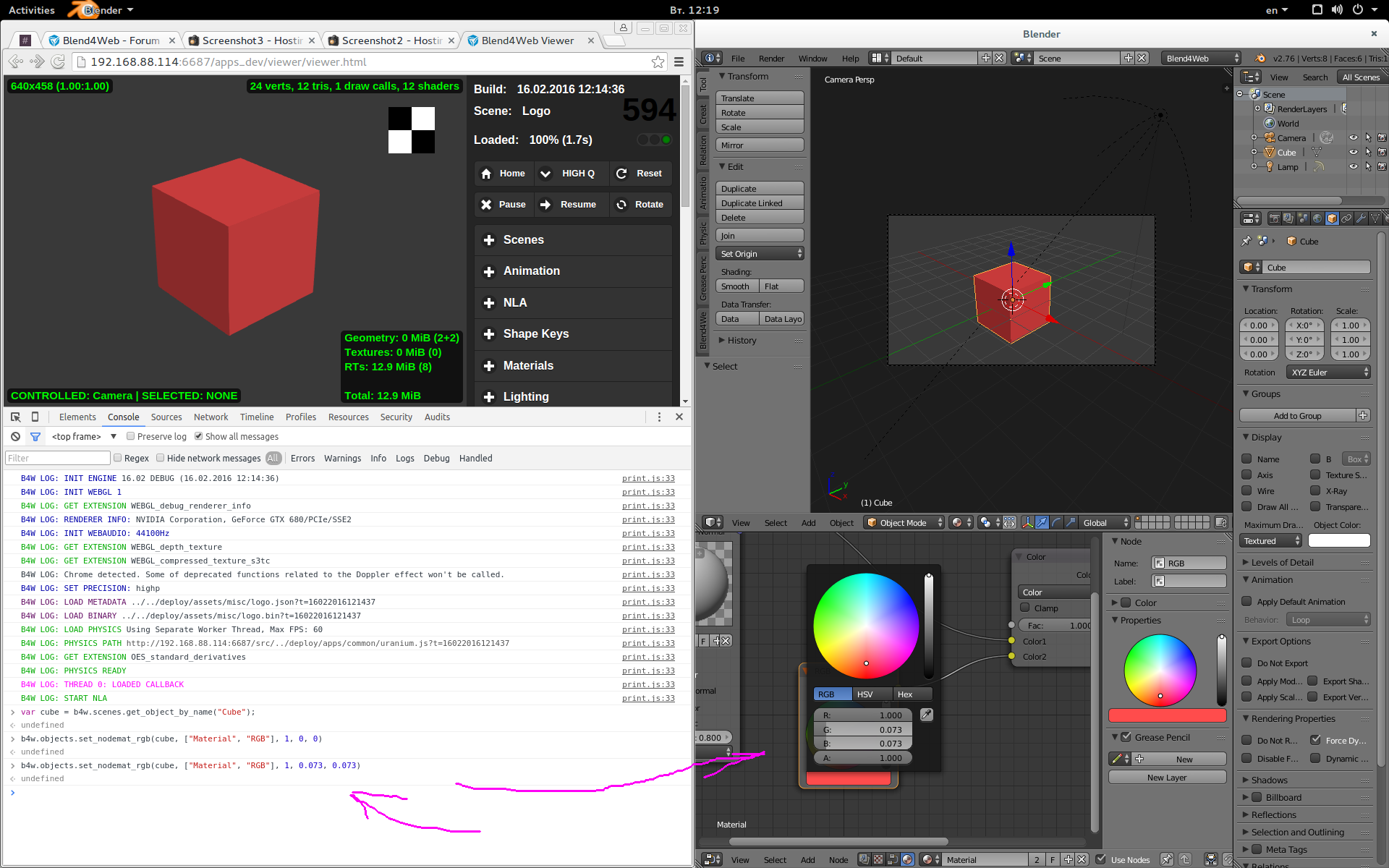
Task: Select the World properties globe icon
Action: click(1318, 218)
